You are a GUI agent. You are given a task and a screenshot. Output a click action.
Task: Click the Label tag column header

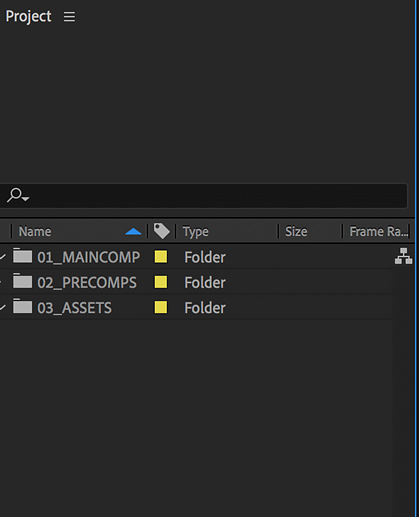[x=161, y=231]
